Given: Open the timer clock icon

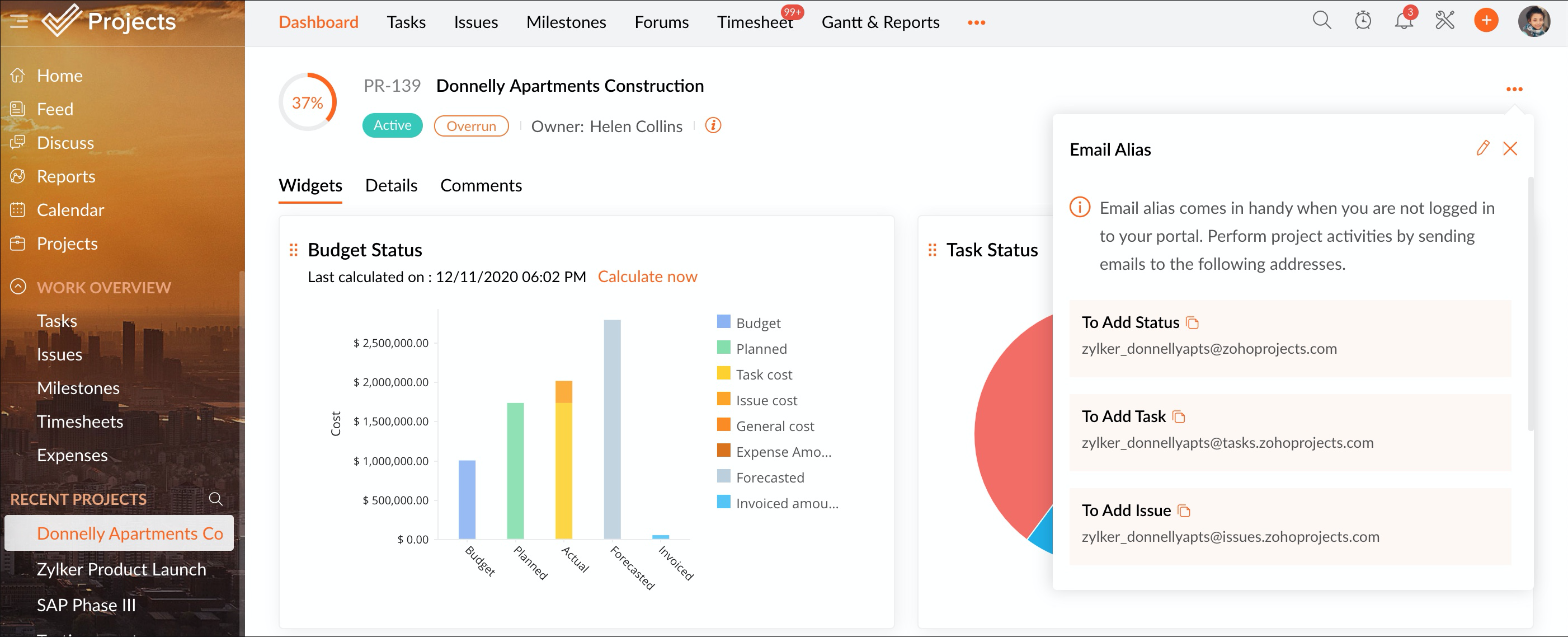Looking at the screenshot, I should tap(1362, 21).
